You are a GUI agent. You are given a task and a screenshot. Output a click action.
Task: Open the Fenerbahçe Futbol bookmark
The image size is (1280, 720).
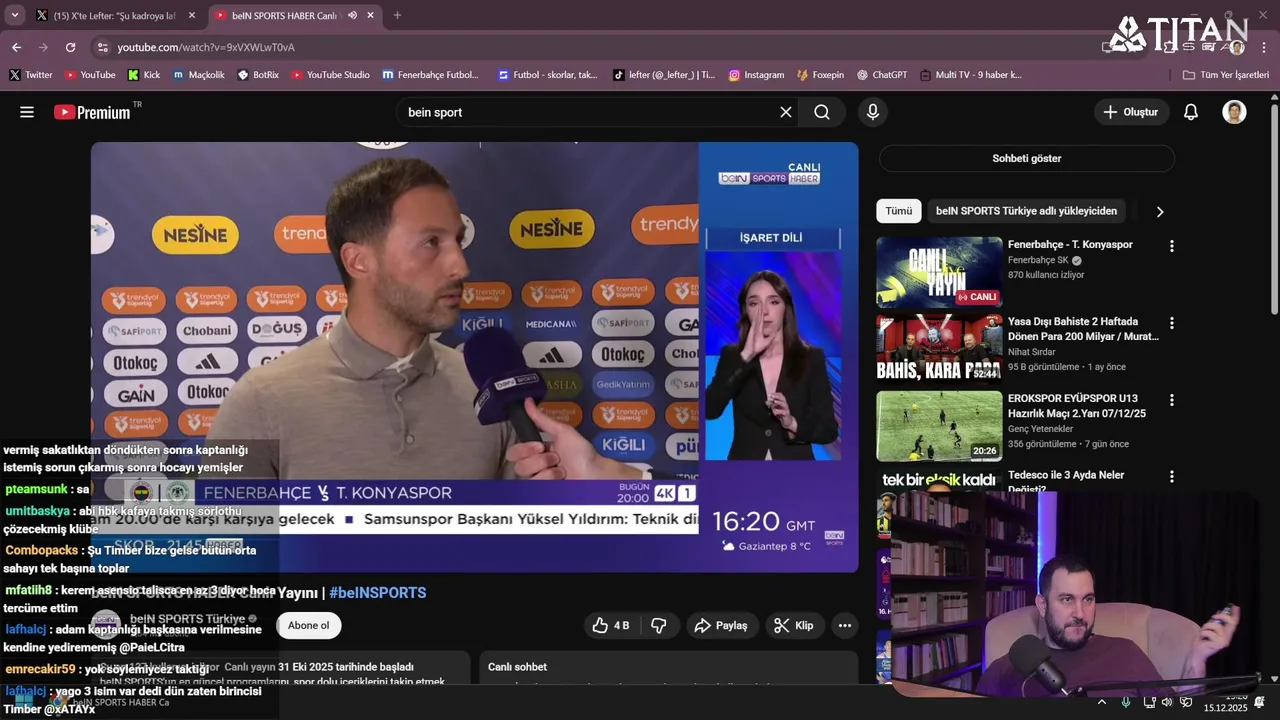coord(431,75)
